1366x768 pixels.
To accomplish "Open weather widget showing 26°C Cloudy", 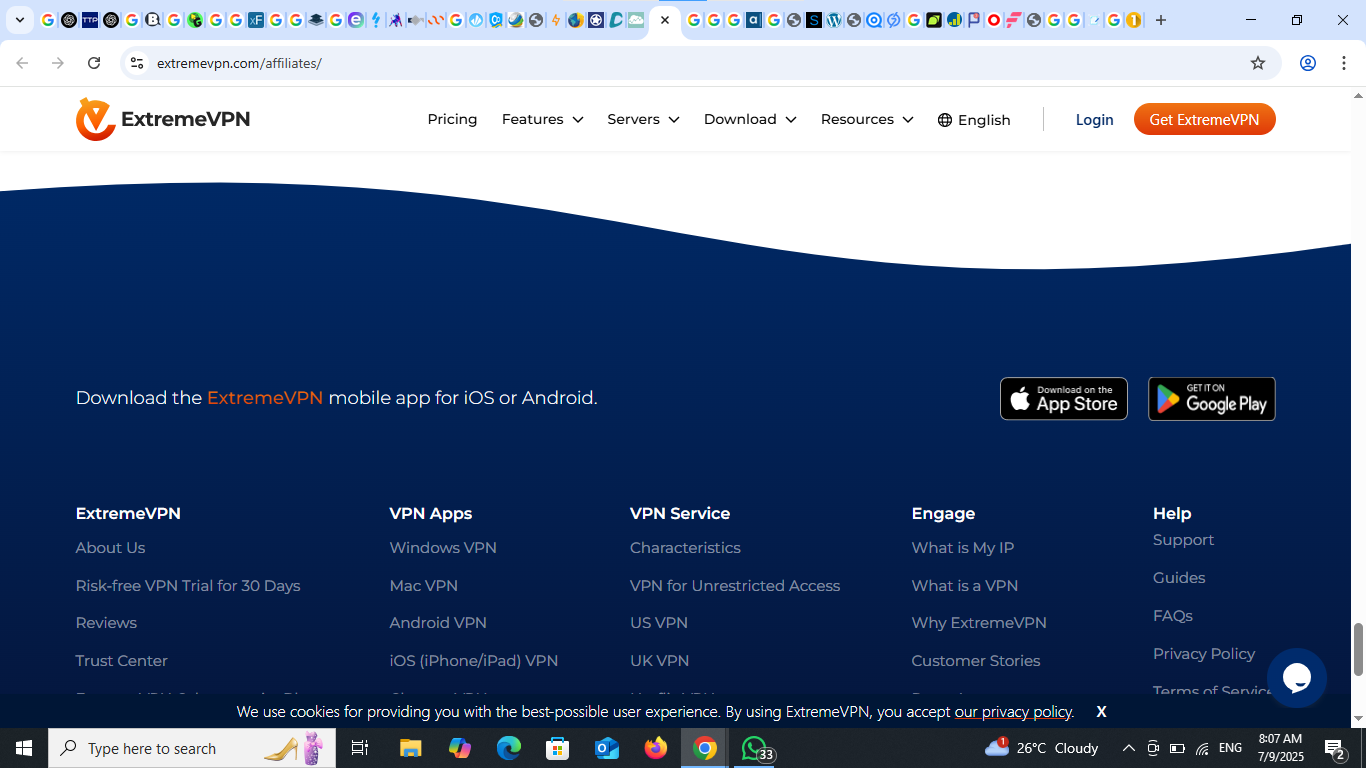I will (1041, 748).
